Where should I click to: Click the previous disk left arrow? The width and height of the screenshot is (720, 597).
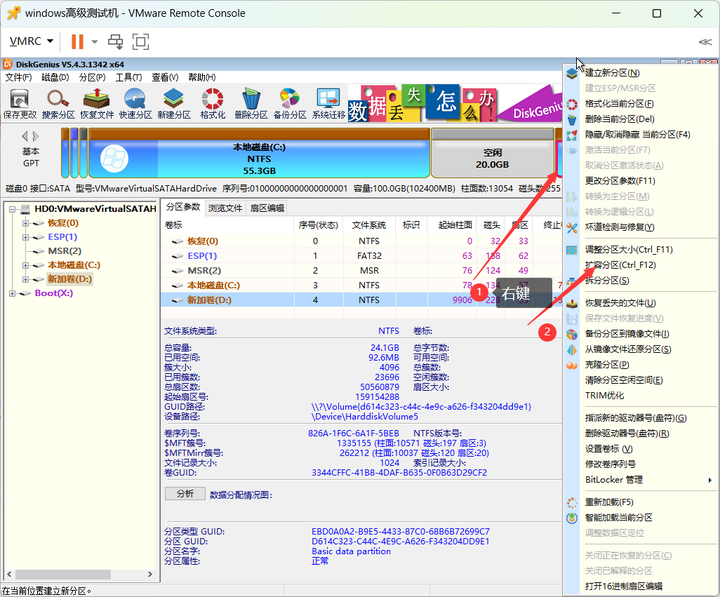click(x=25, y=136)
